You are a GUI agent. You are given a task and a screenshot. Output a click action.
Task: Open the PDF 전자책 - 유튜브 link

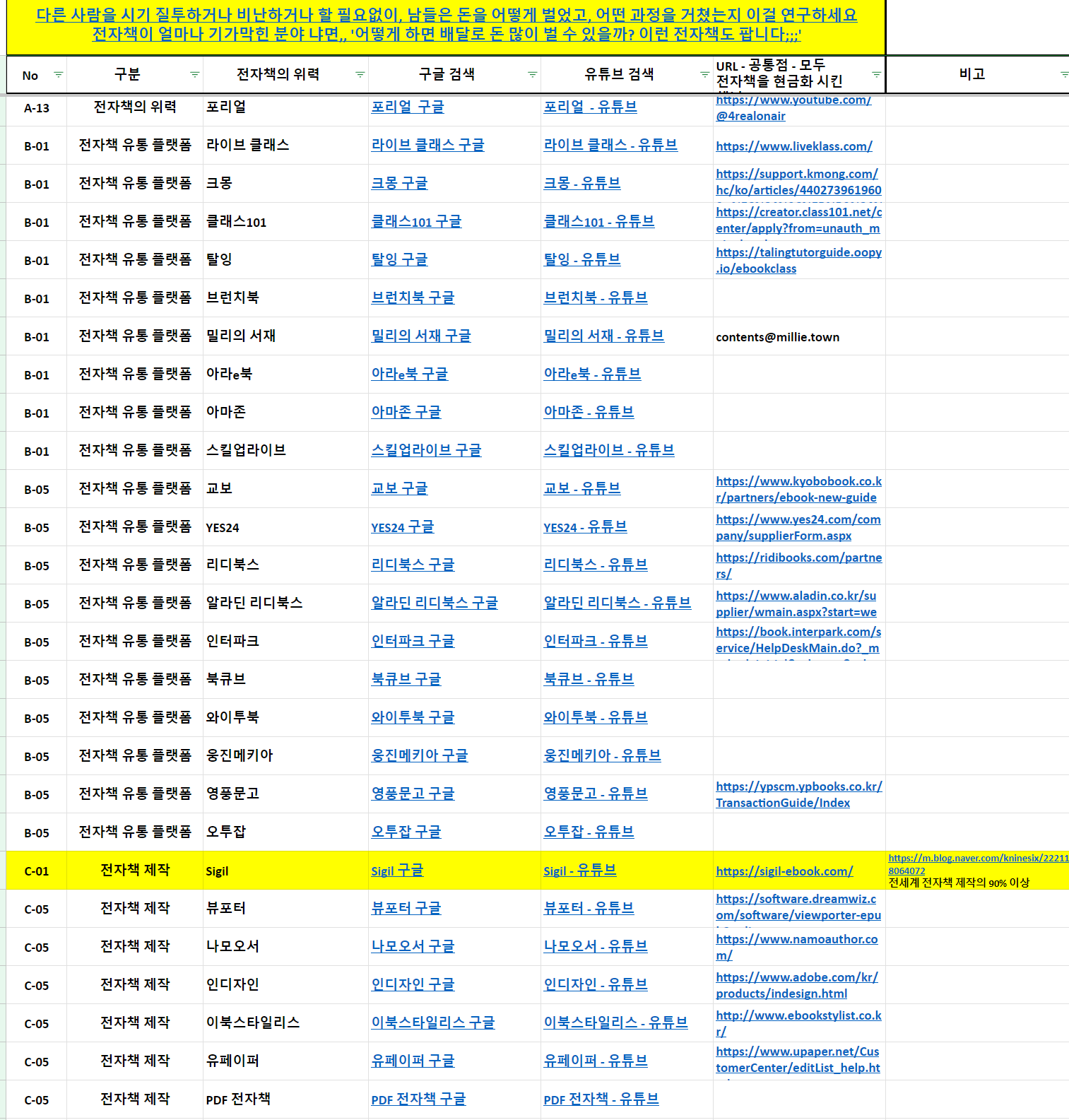click(x=601, y=1100)
